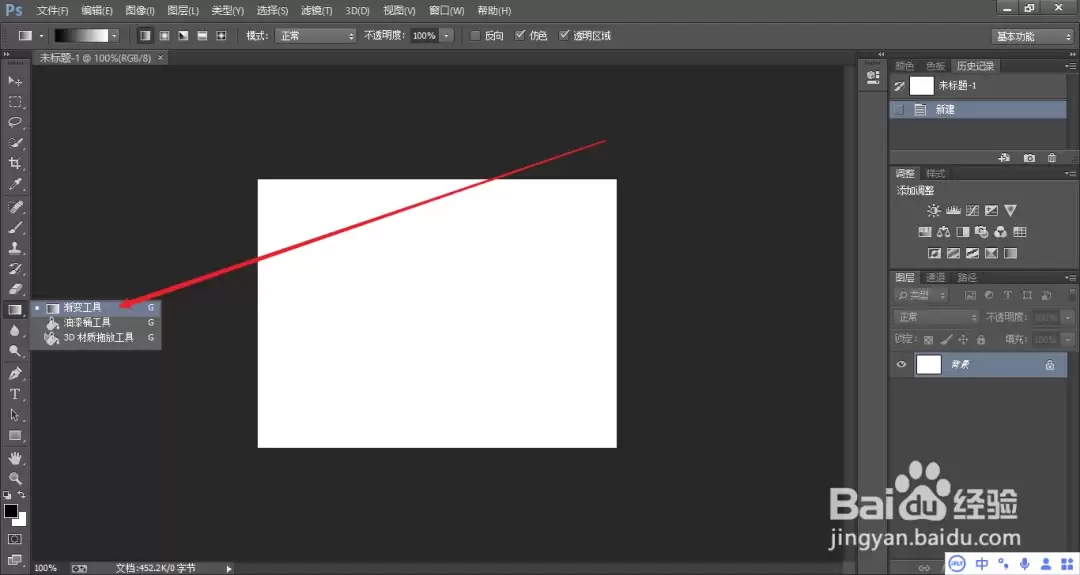1080x575 pixels.
Task: Set history brush source on 新建 state
Action: (899, 109)
